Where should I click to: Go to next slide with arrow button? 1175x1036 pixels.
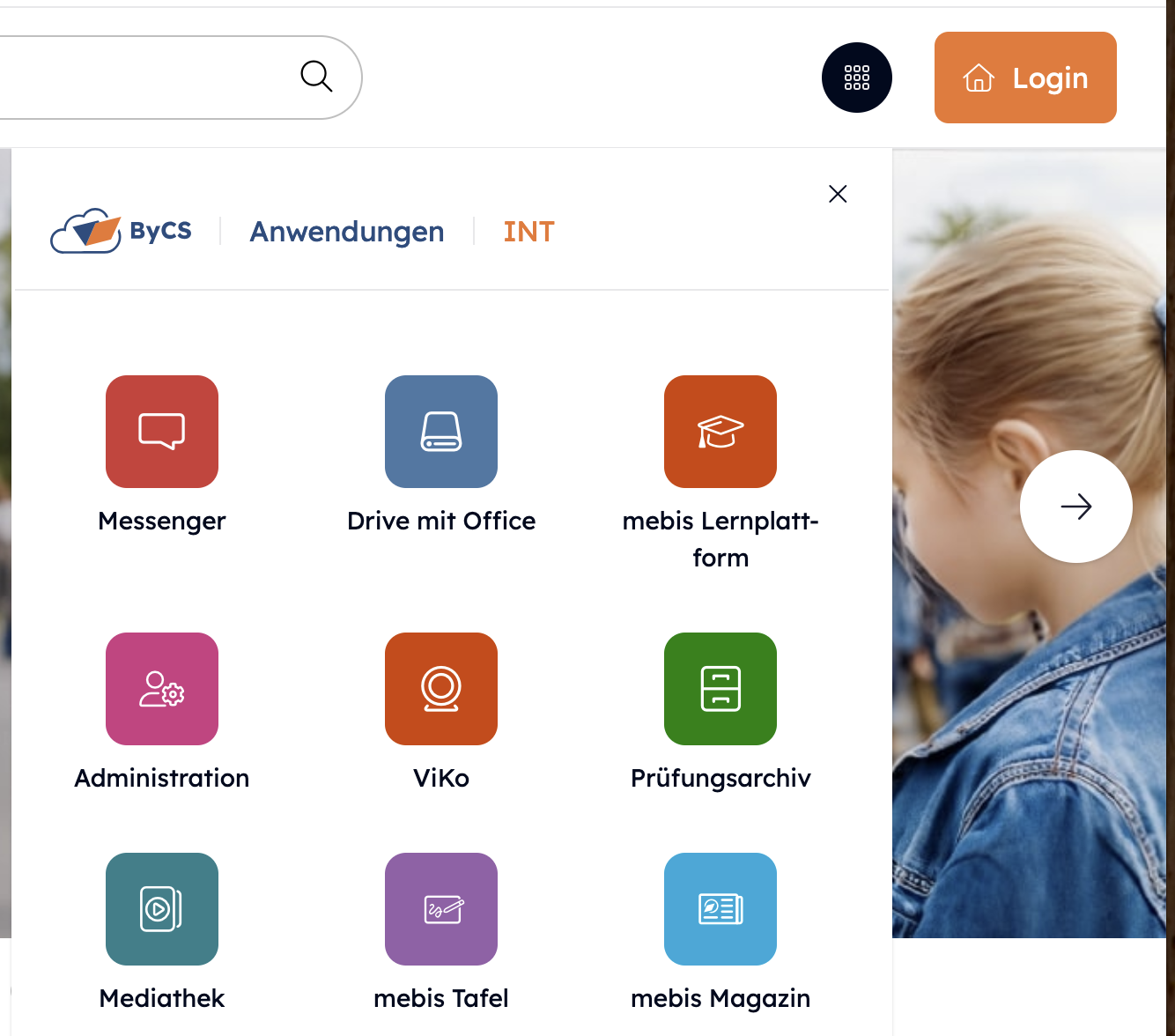pos(1075,507)
